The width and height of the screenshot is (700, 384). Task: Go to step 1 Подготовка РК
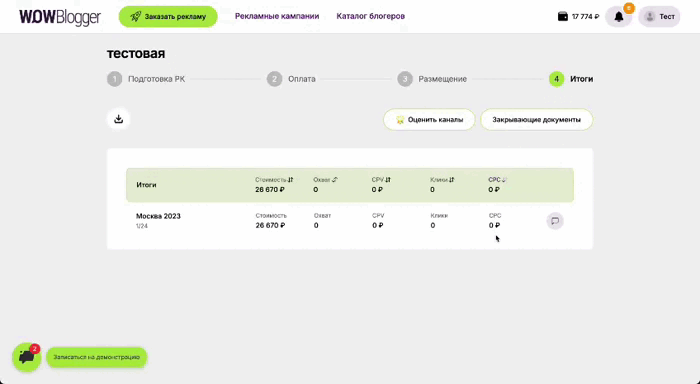(146, 79)
